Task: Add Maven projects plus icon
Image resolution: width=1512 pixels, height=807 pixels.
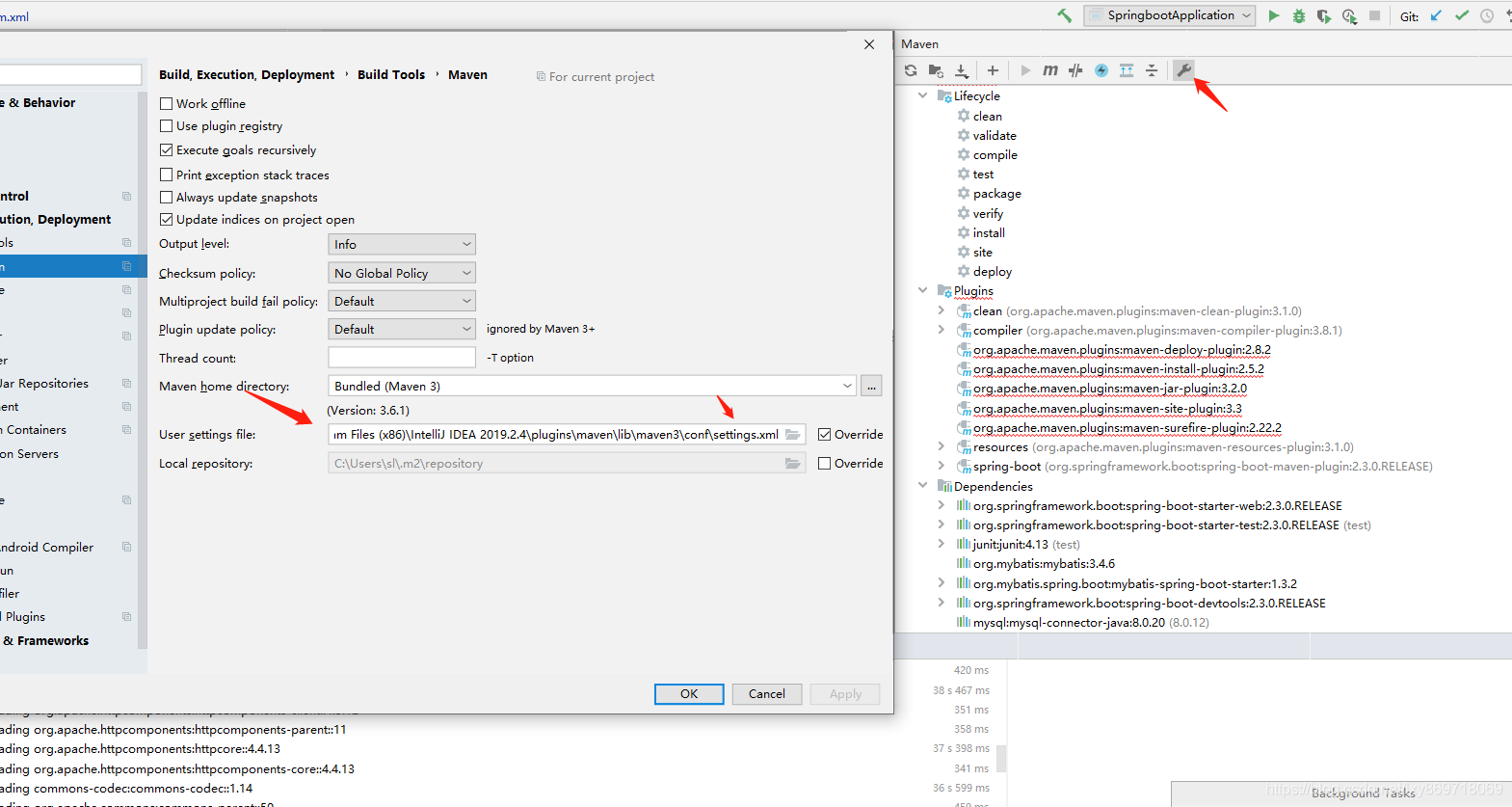Action: pos(993,70)
